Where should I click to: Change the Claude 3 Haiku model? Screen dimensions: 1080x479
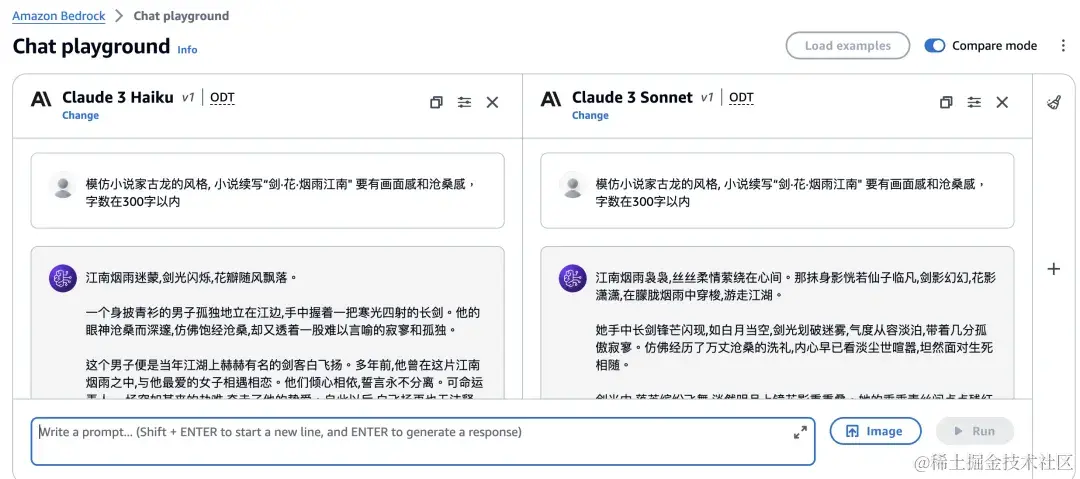click(81, 115)
